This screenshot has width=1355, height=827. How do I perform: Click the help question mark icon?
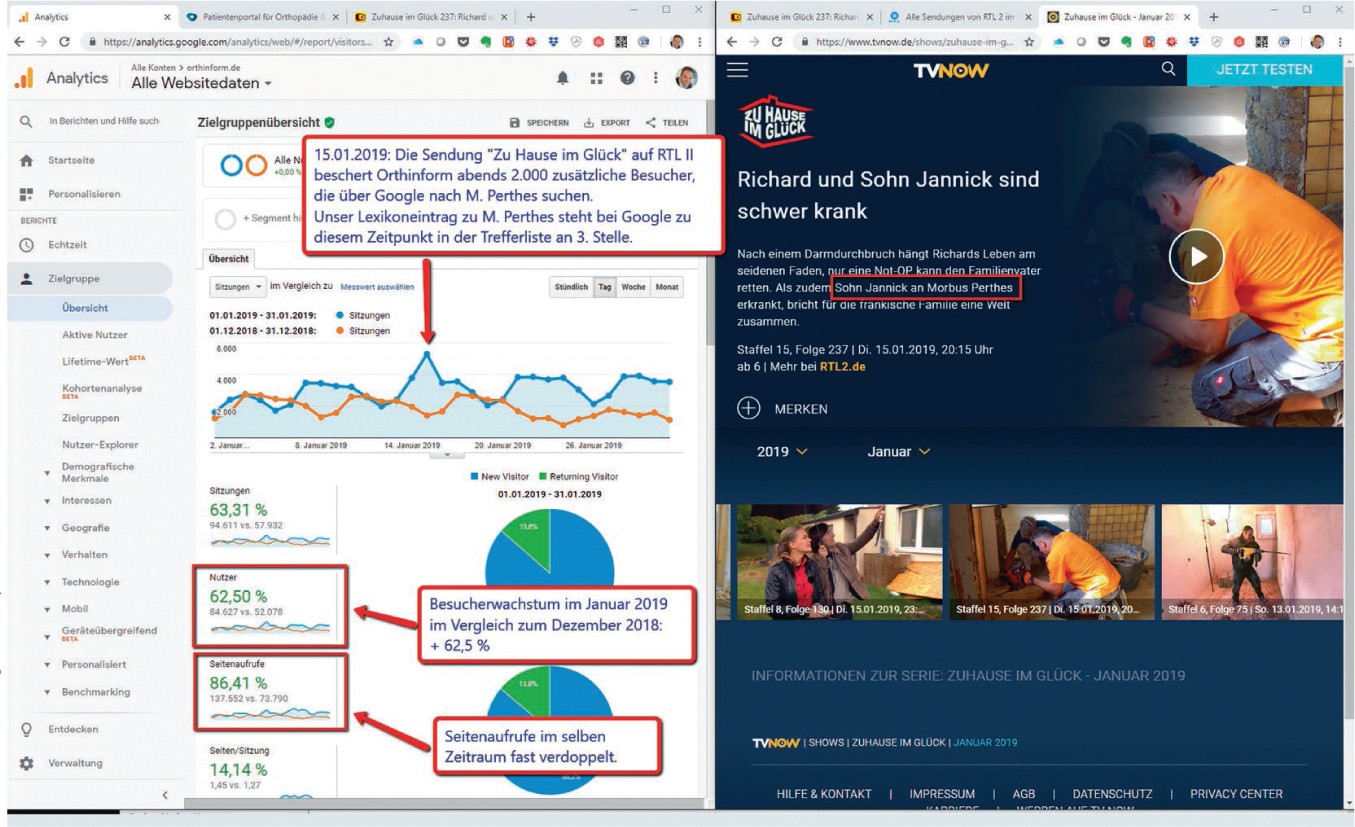tap(627, 79)
